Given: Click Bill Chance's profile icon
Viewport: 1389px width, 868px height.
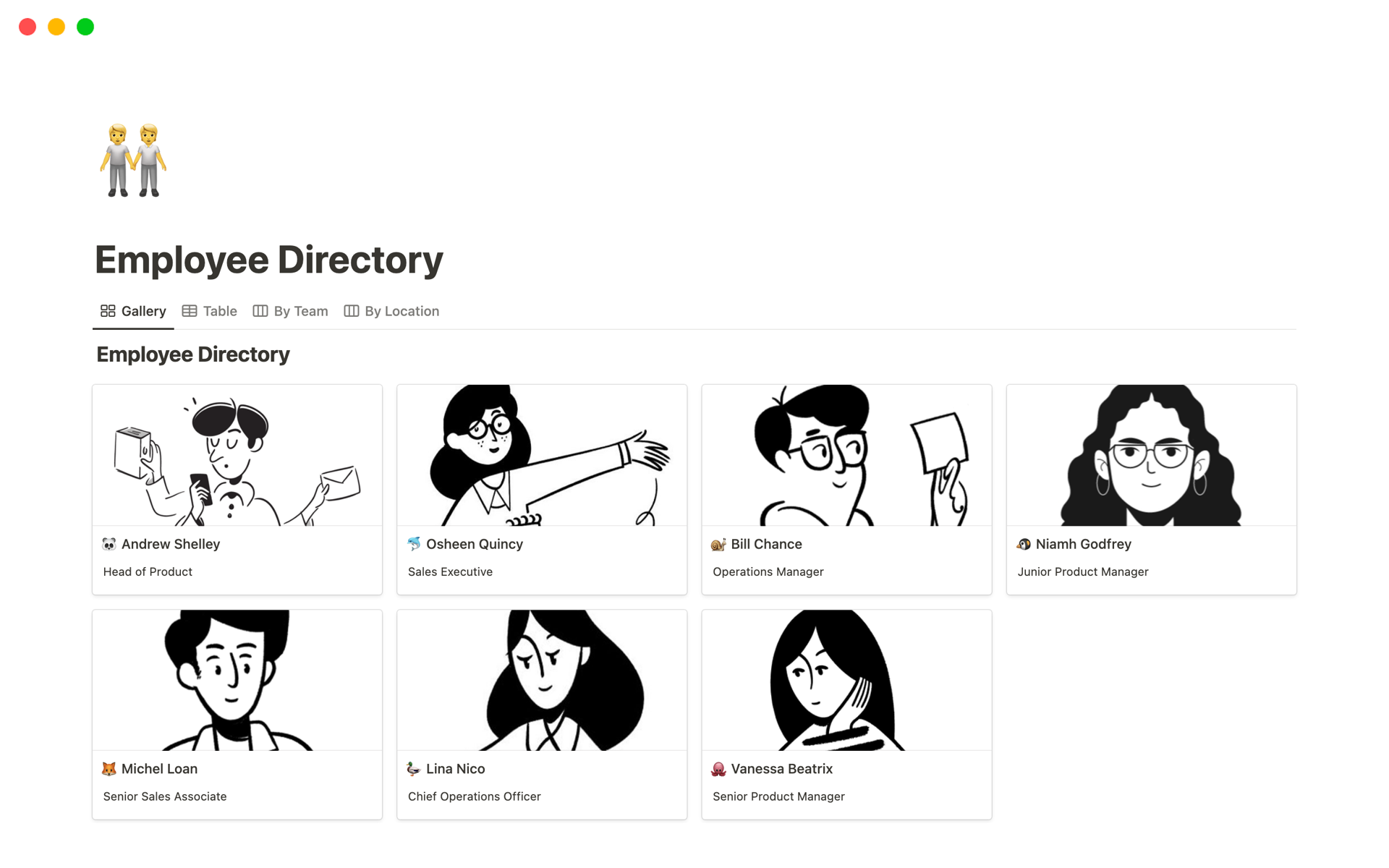Looking at the screenshot, I should (718, 544).
